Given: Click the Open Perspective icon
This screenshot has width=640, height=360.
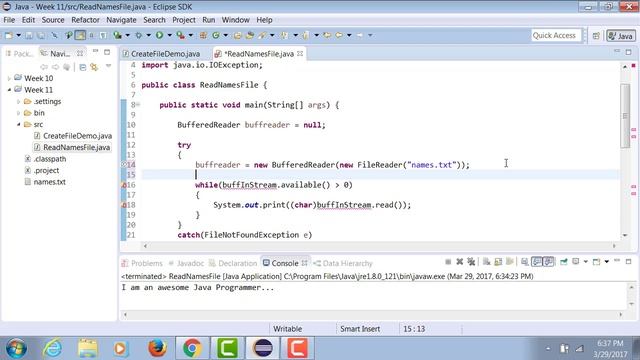Looking at the screenshot, I should click(596, 36).
